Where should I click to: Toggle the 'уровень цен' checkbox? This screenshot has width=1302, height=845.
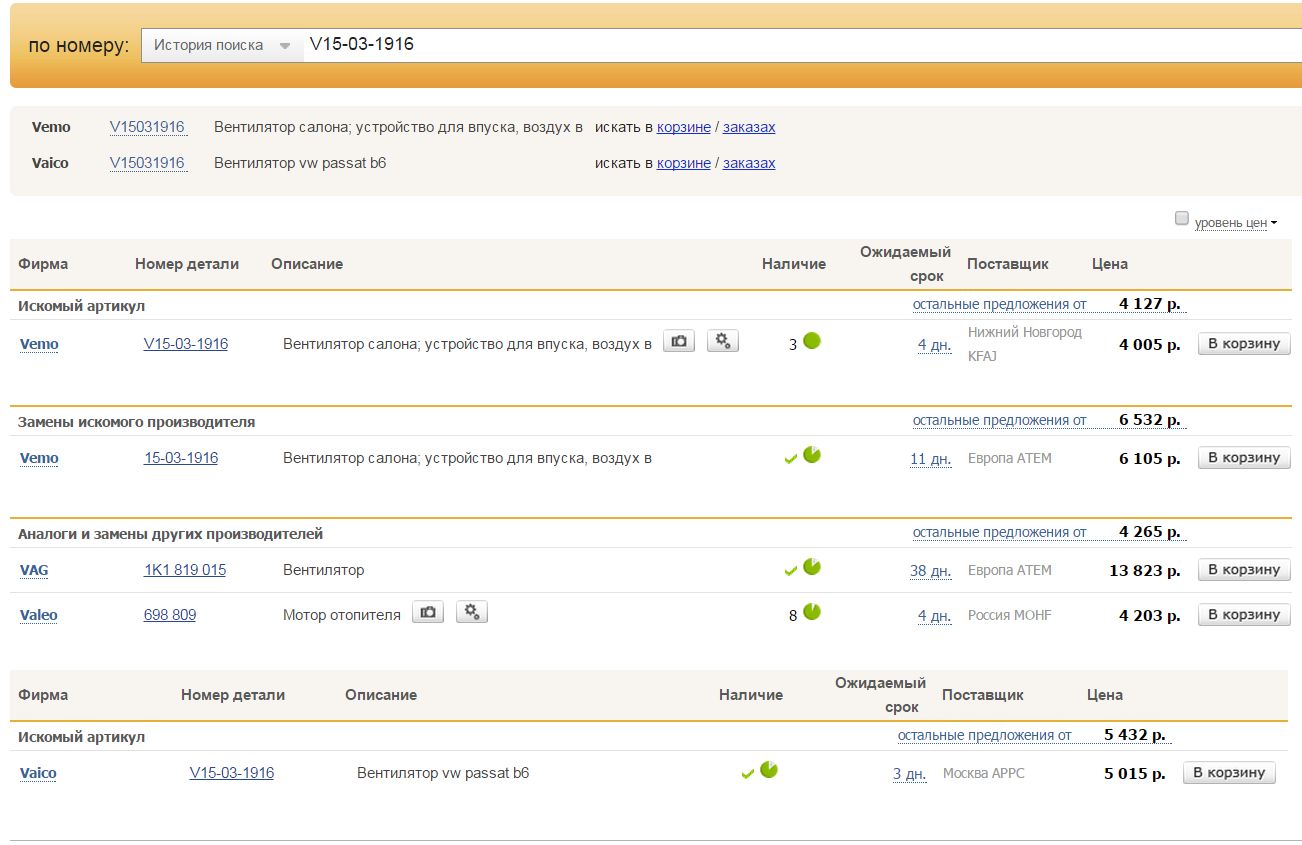click(x=1182, y=219)
